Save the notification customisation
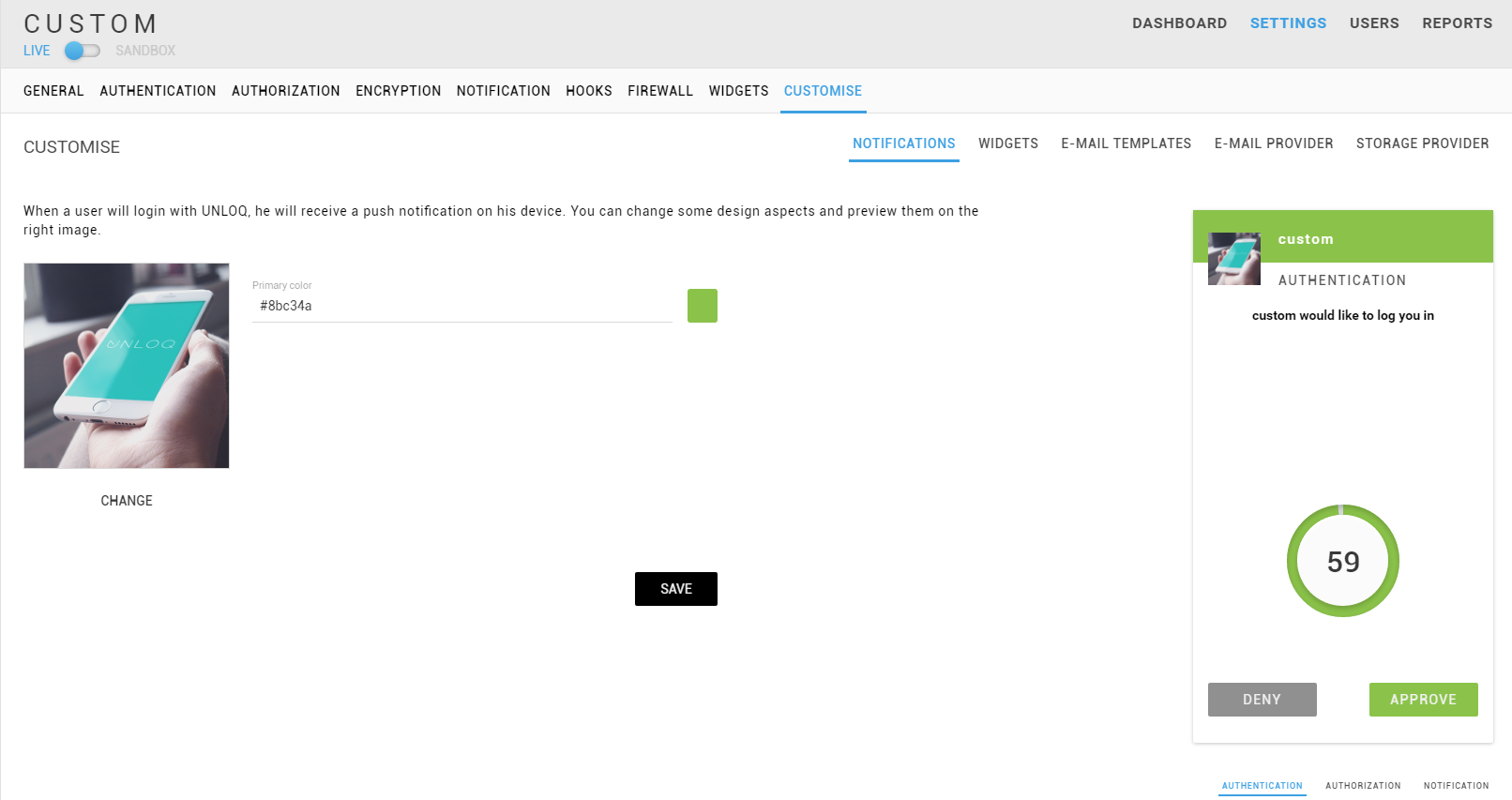 (x=676, y=589)
